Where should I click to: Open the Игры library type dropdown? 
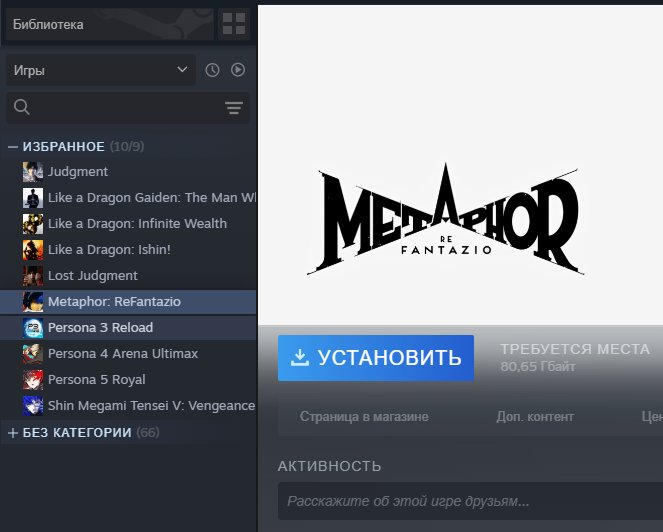[x=101, y=70]
